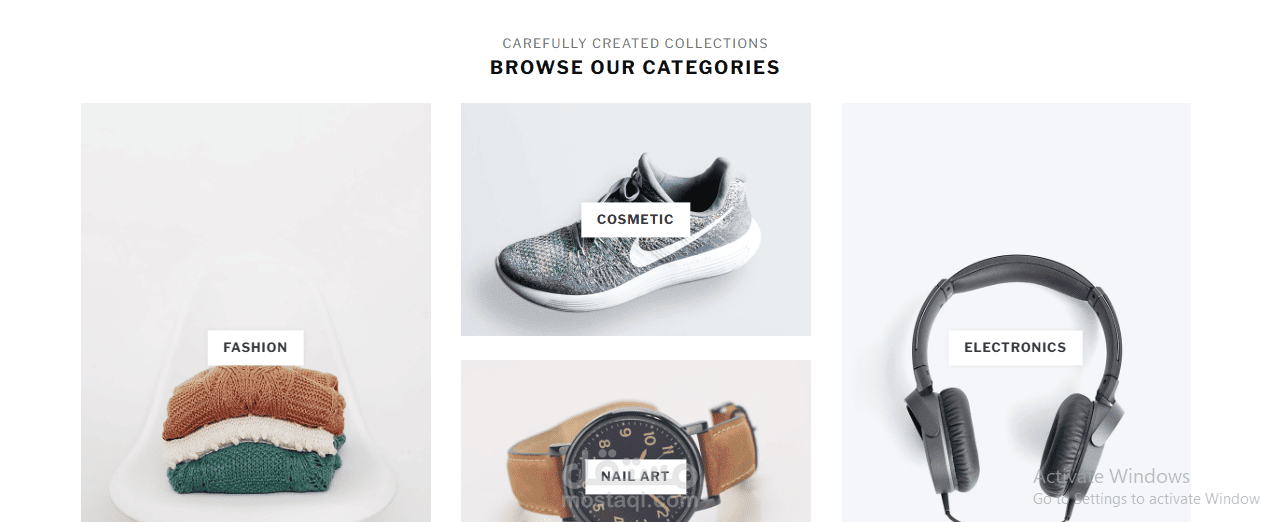Click the Activate Windows watermark text
Viewport: 1261px width, 522px height.
(x=1111, y=476)
